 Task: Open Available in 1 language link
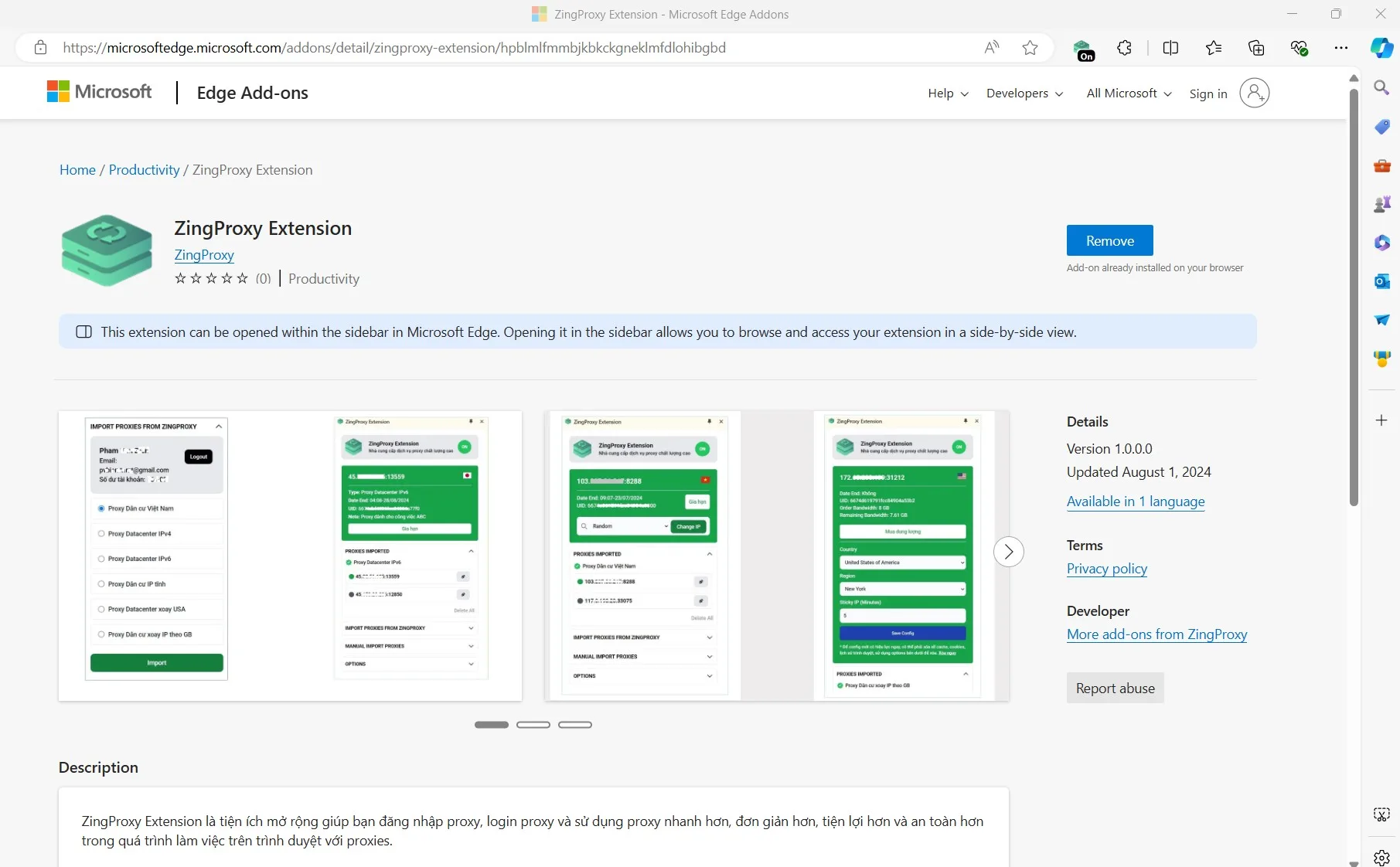click(x=1136, y=501)
